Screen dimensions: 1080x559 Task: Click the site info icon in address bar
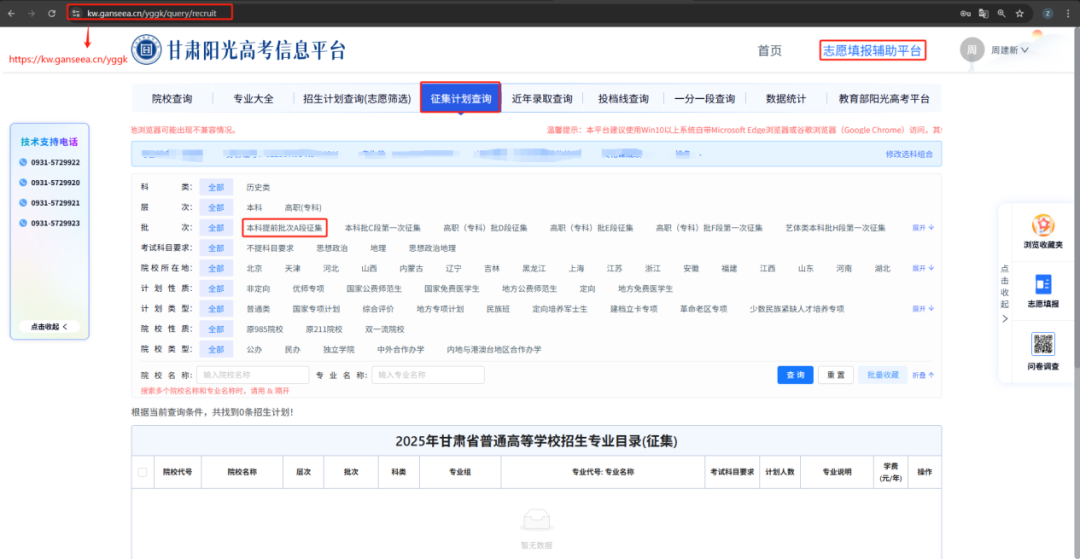[76, 13]
